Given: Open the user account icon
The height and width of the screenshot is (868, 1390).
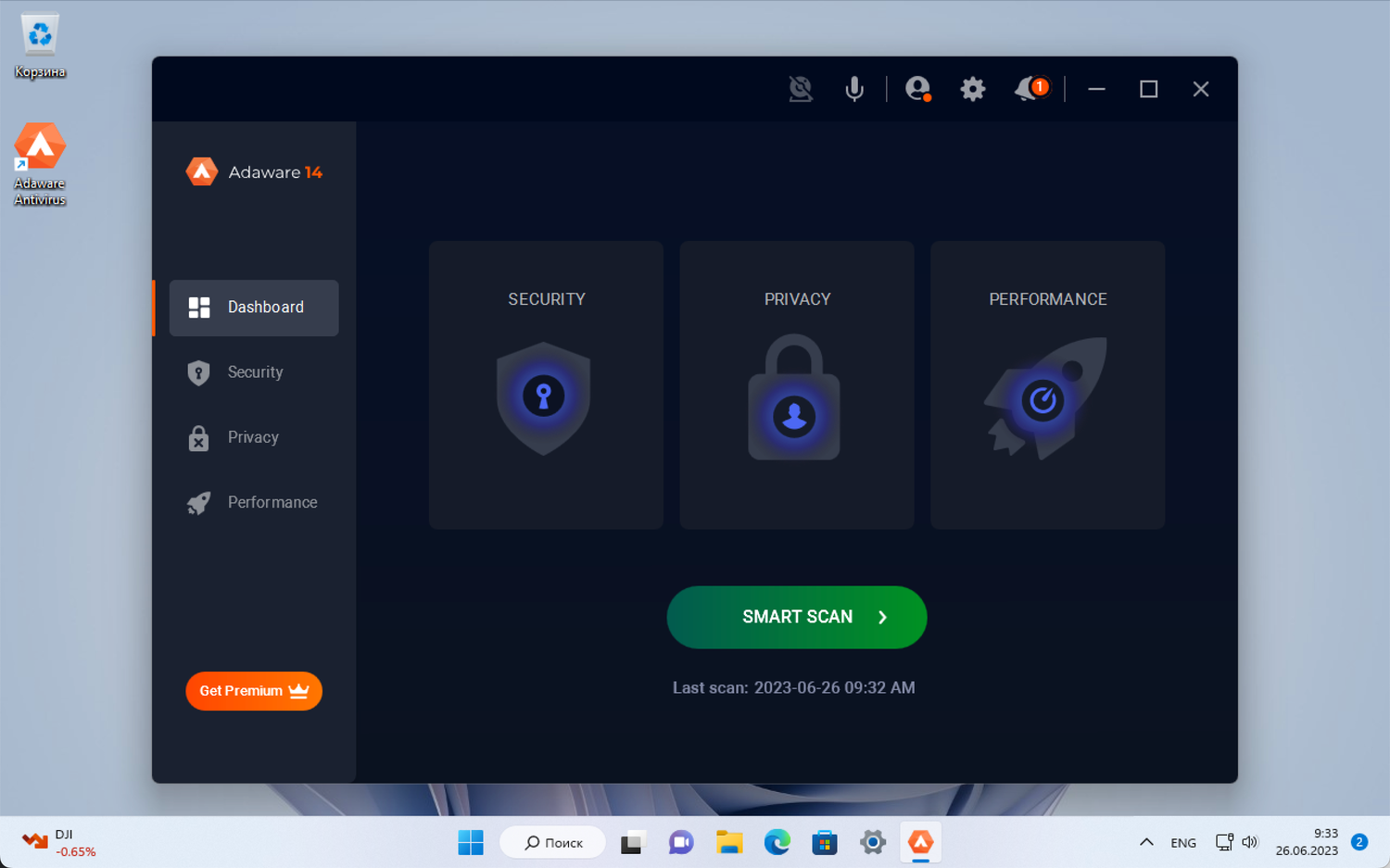Looking at the screenshot, I should pyautogui.click(x=917, y=89).
